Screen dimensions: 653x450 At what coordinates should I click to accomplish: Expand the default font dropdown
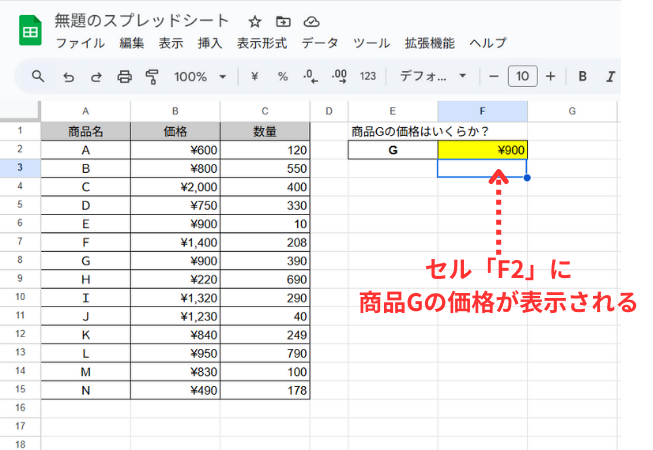pyautogui.click(x=433, y=76)
